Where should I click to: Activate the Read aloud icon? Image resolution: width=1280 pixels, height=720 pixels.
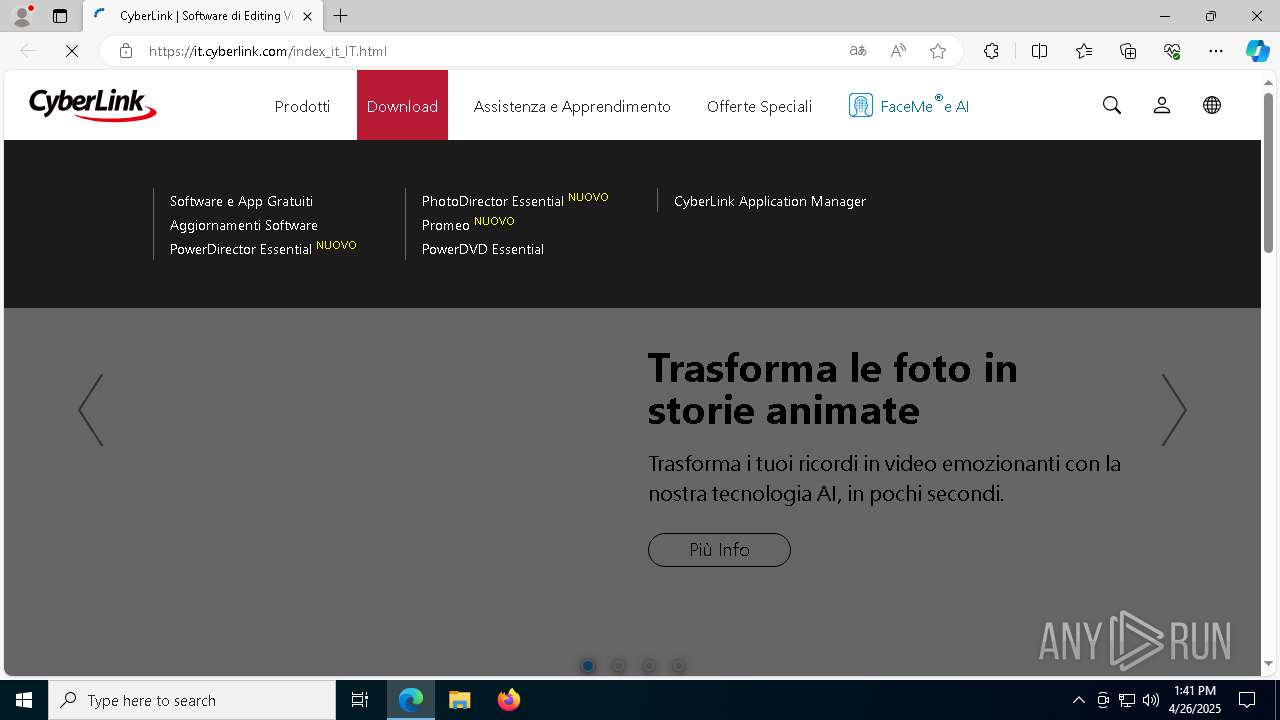[898, 51]
